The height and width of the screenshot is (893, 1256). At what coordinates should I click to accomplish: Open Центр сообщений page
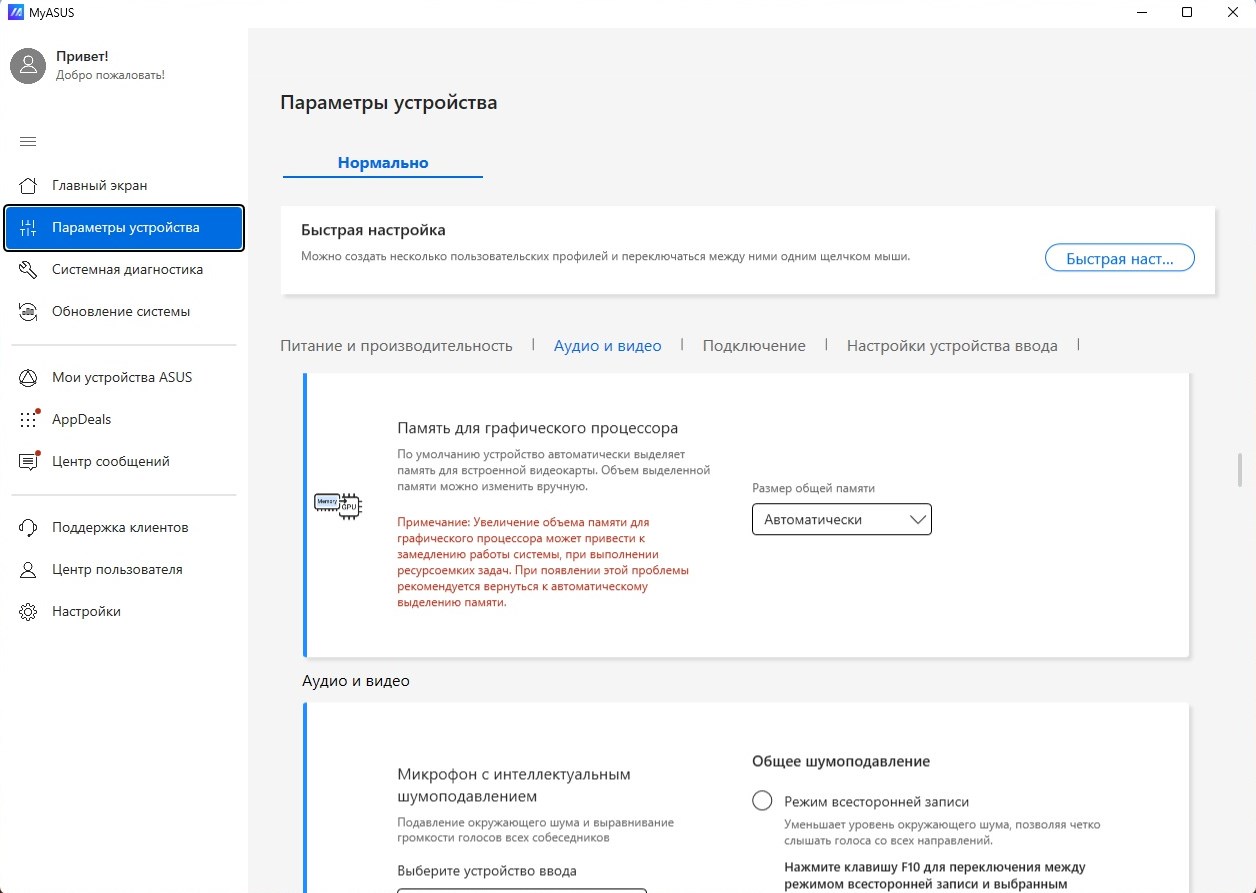(124, 461)
